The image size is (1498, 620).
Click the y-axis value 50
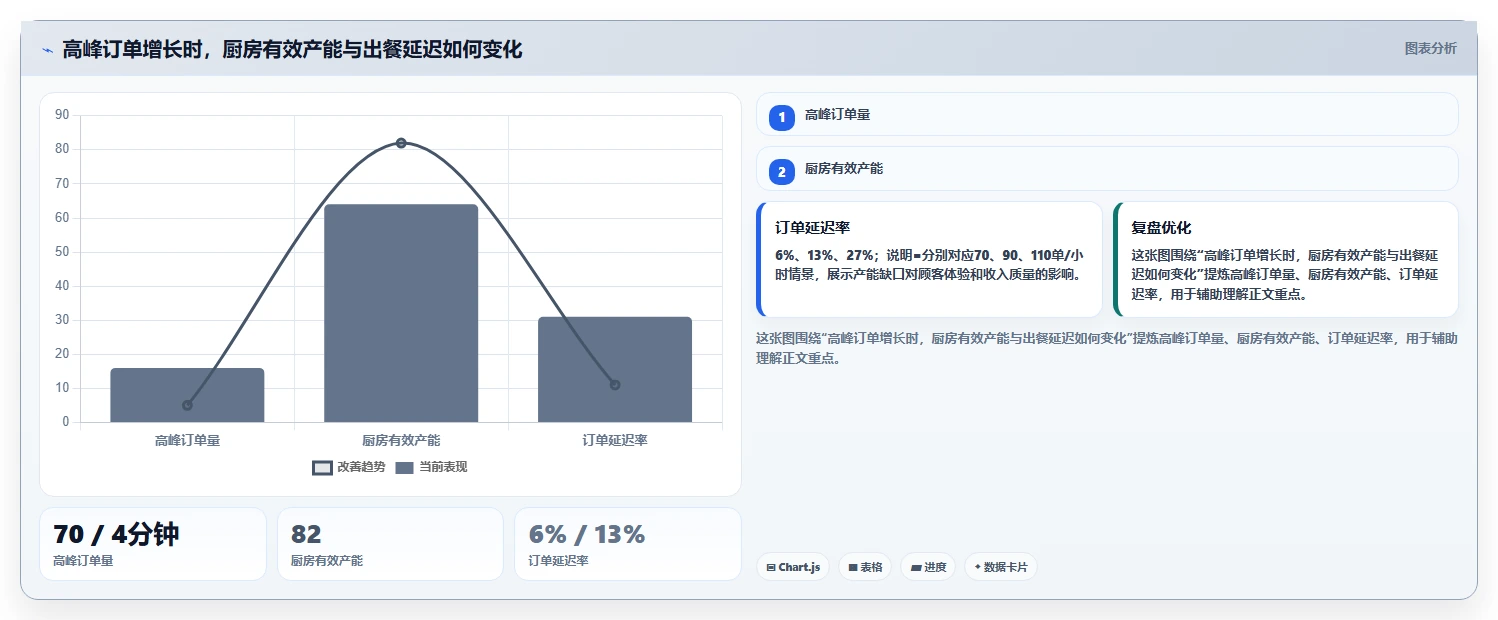[x=62, y=252]
